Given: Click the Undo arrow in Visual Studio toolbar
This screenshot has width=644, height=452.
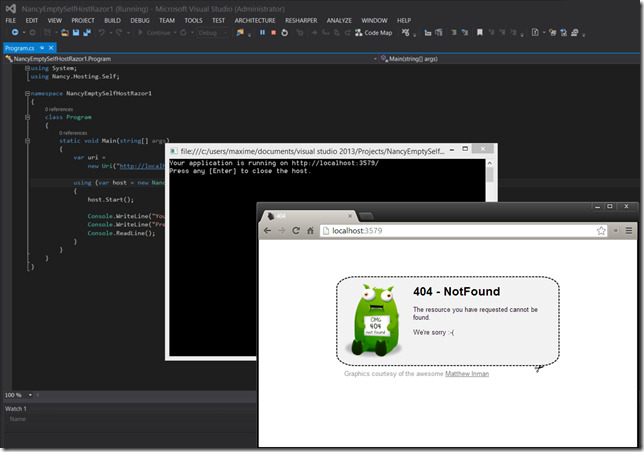Looking at the screenshot, I should pos(101,32).
